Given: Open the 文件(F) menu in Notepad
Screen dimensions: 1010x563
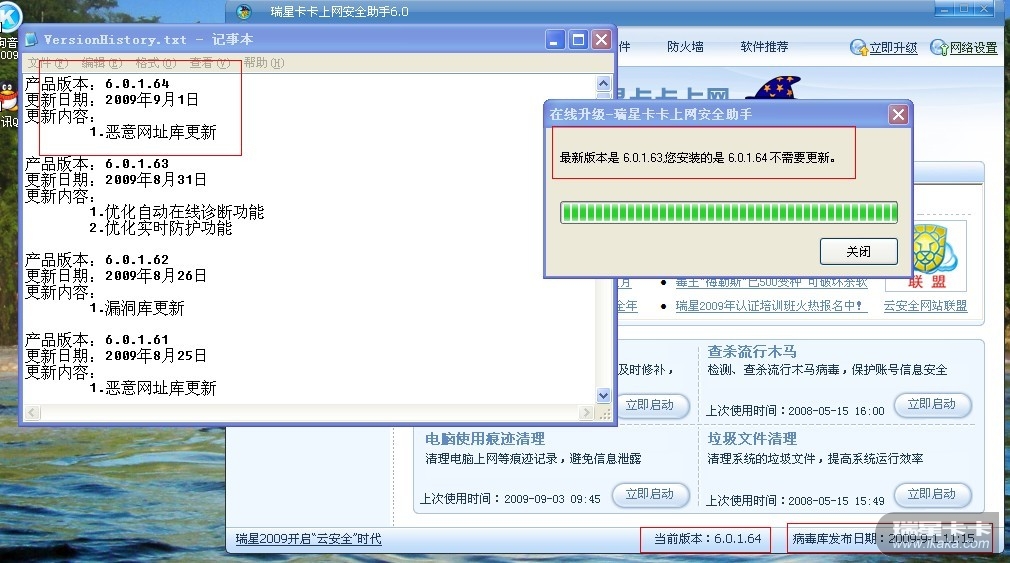Looking at the screenshot, I should pyautogui.click(x=47, y=63).
